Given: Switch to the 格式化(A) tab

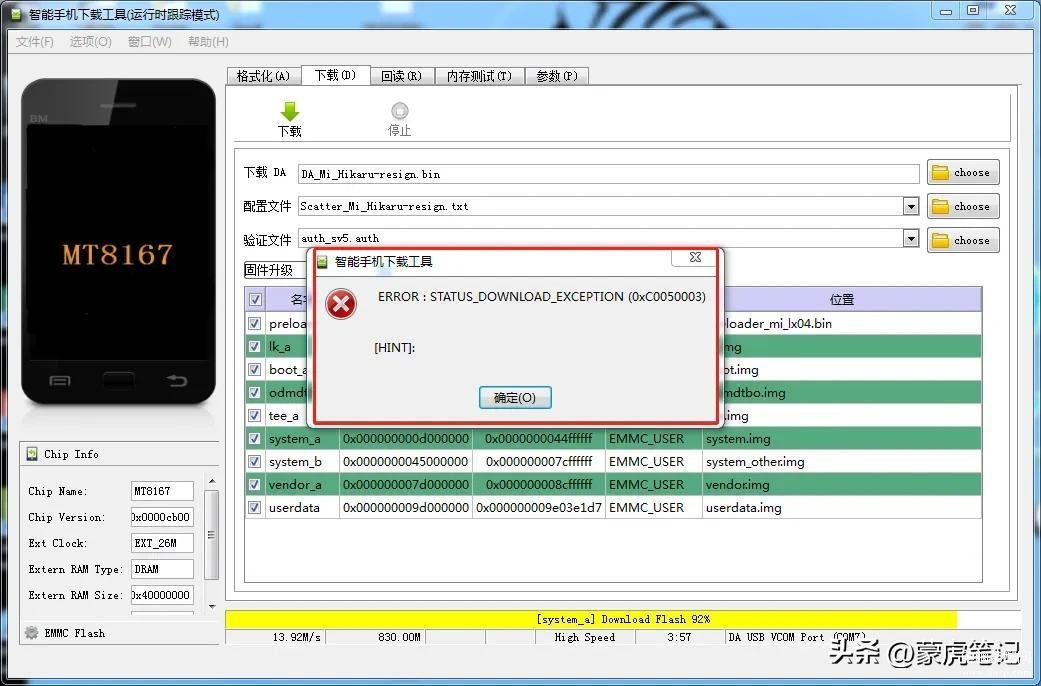Looking at the screenshot, I should click(264, 76).
